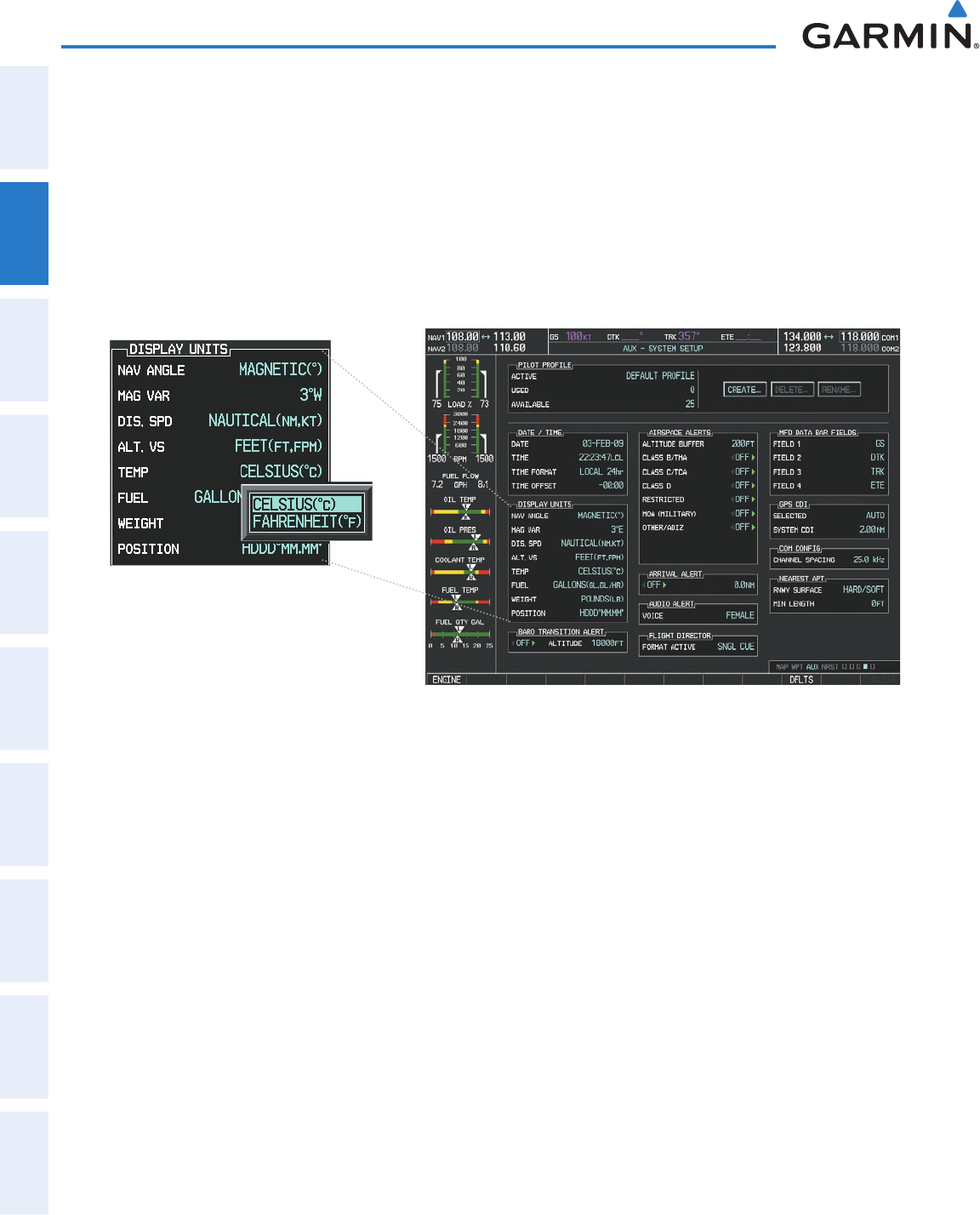Swap NAV frequencies with the transfer arrow
Screen dimensions: 980x1215
coord(487,337)
